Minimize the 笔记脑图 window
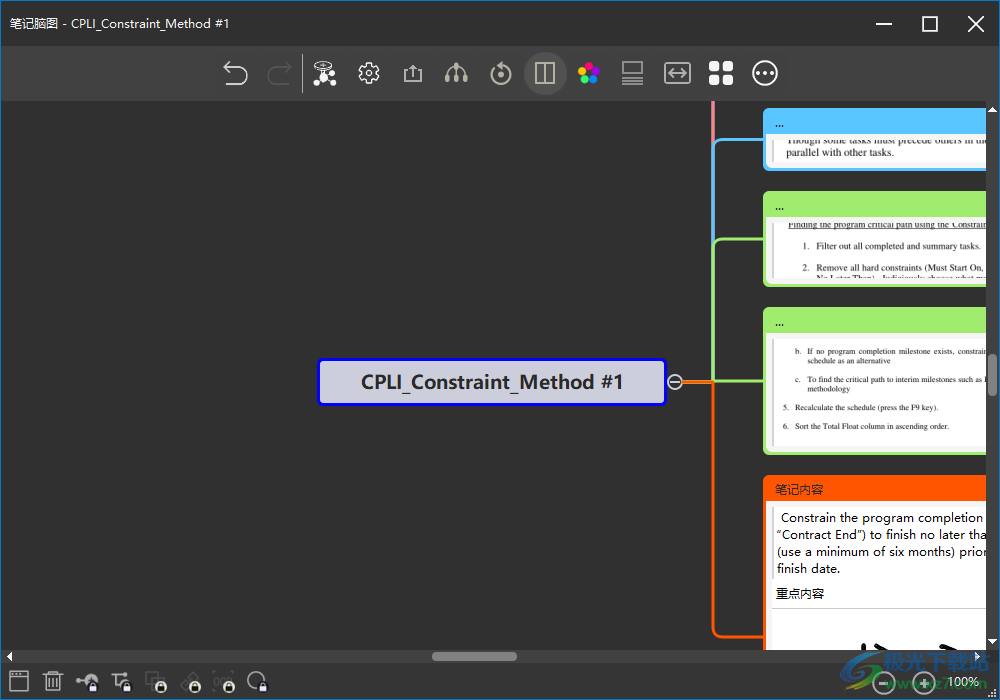Image resolution: width=1000 pixels, height=700 pixels. [884, 24]
